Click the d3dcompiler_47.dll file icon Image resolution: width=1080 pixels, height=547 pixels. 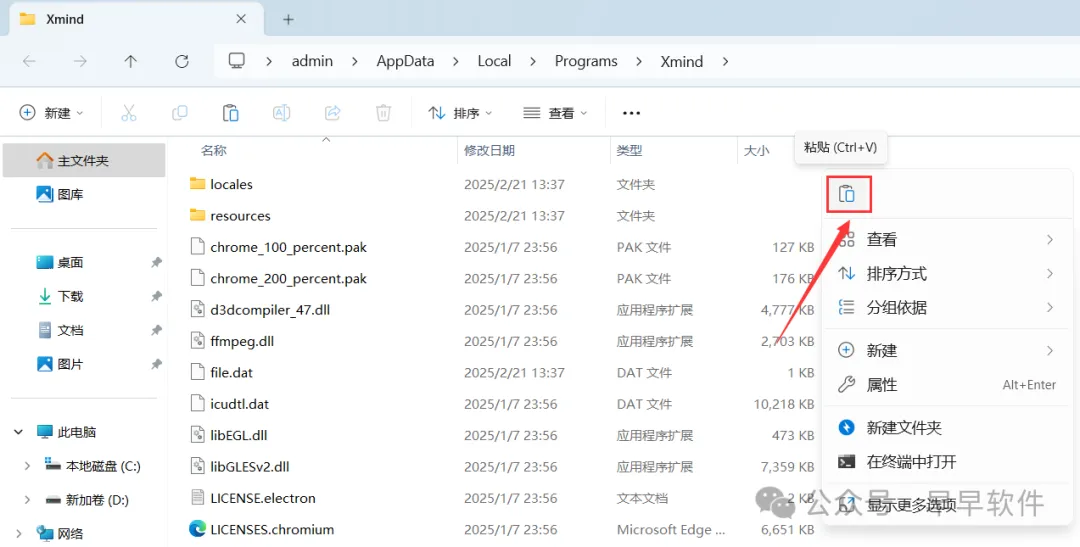(x=198, y=309)
